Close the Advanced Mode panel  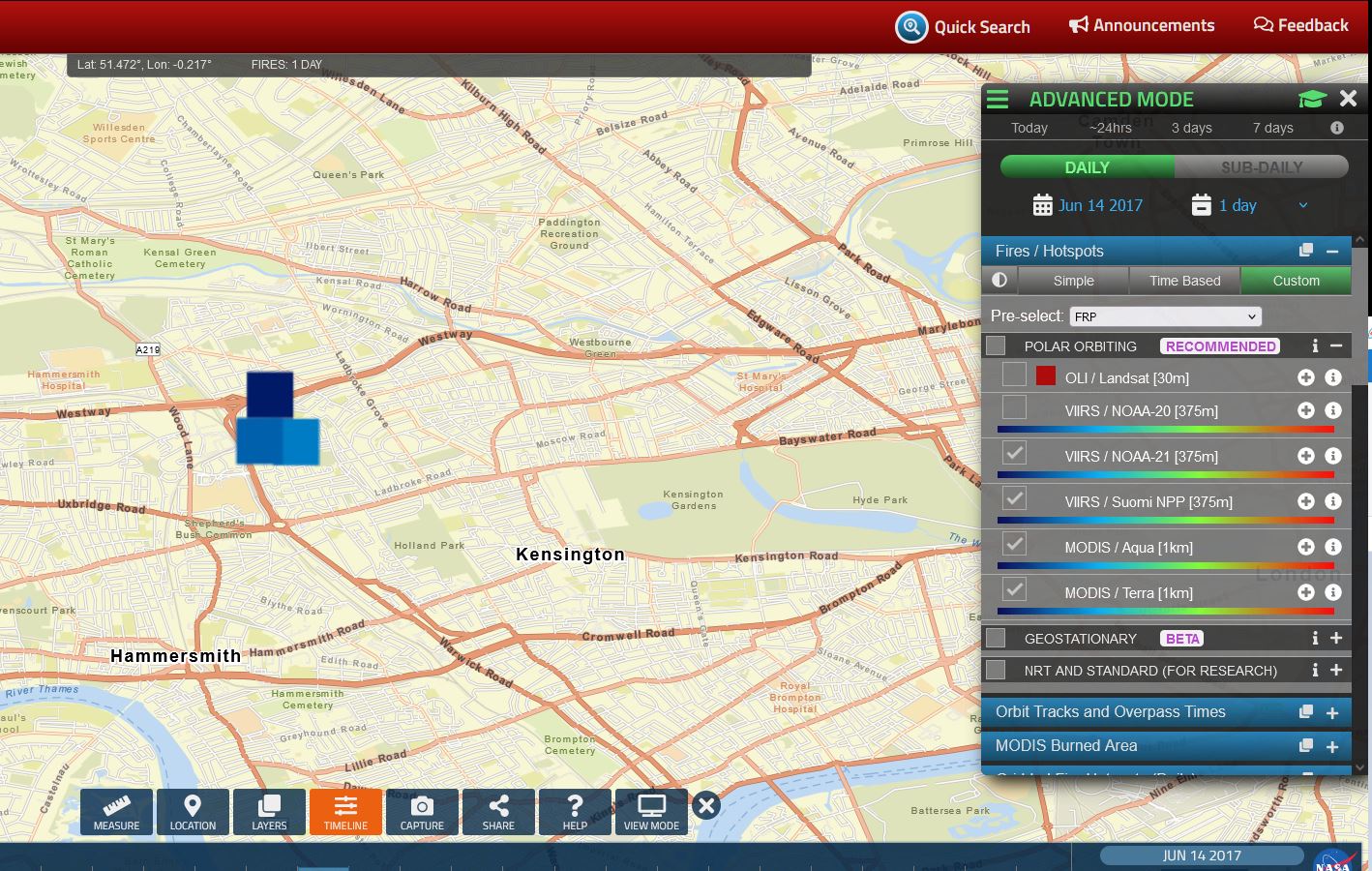(x=1348, y=99)
